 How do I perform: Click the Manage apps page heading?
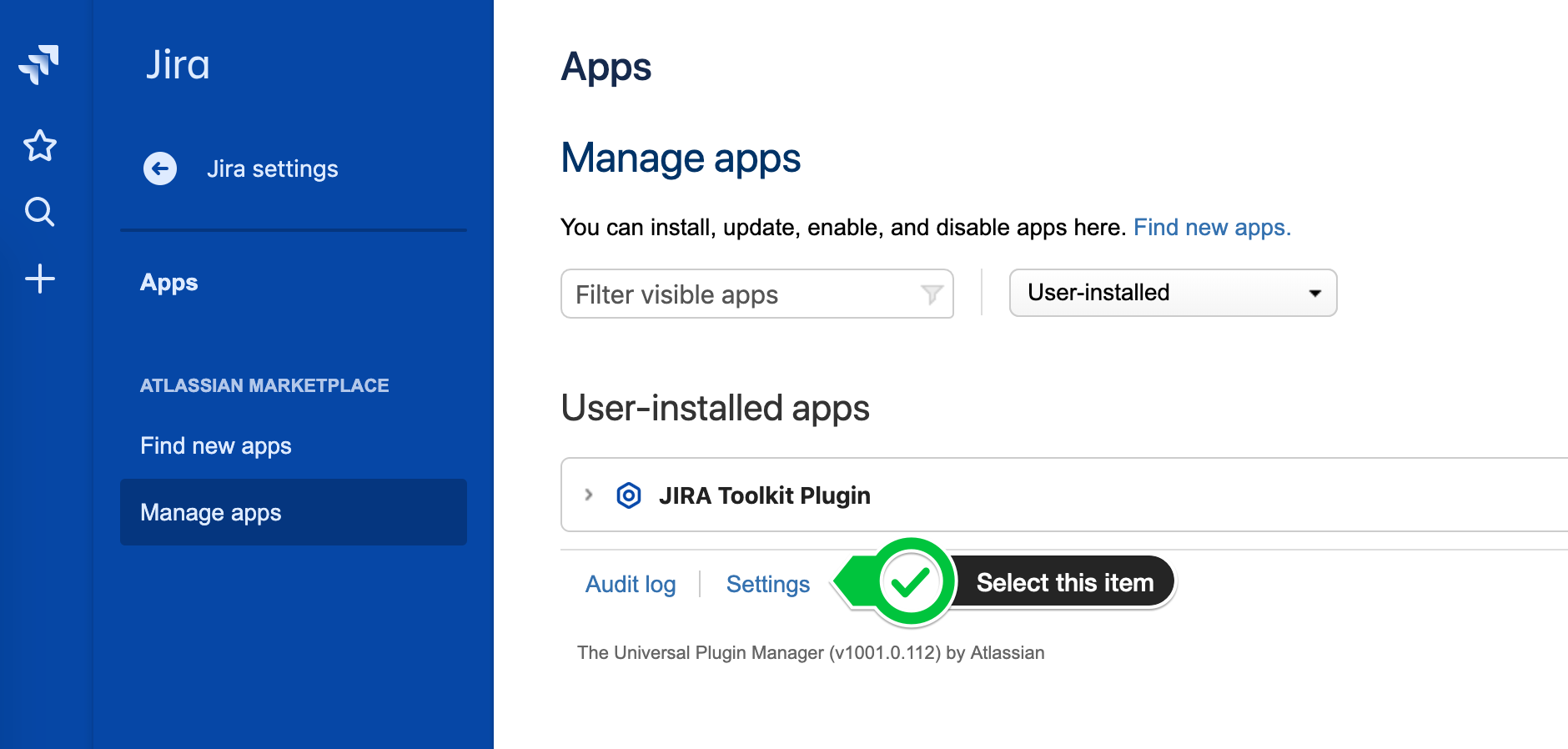tap(681, 158)
